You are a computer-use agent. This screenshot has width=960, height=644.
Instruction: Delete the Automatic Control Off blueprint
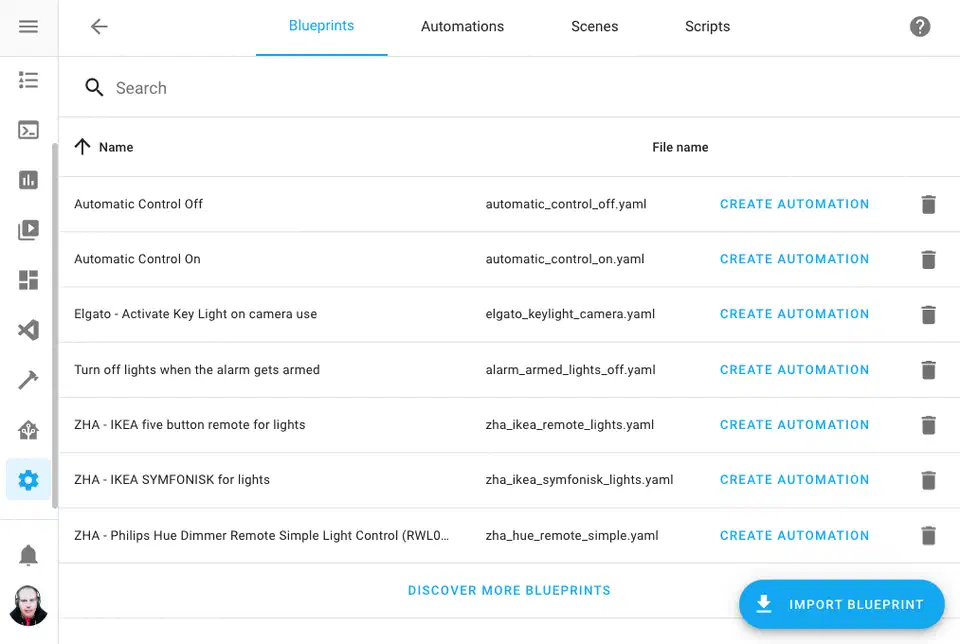click(x=928, y=204)
